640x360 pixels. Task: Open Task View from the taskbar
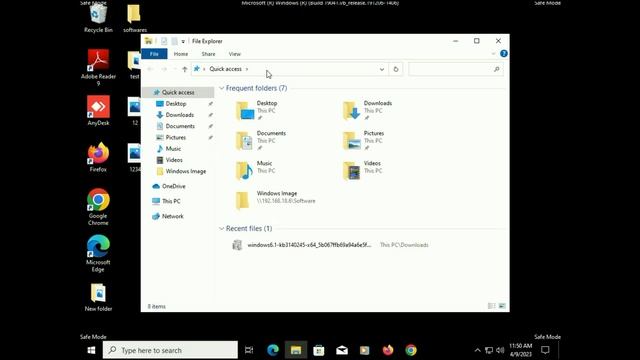(x=249, y=350)
